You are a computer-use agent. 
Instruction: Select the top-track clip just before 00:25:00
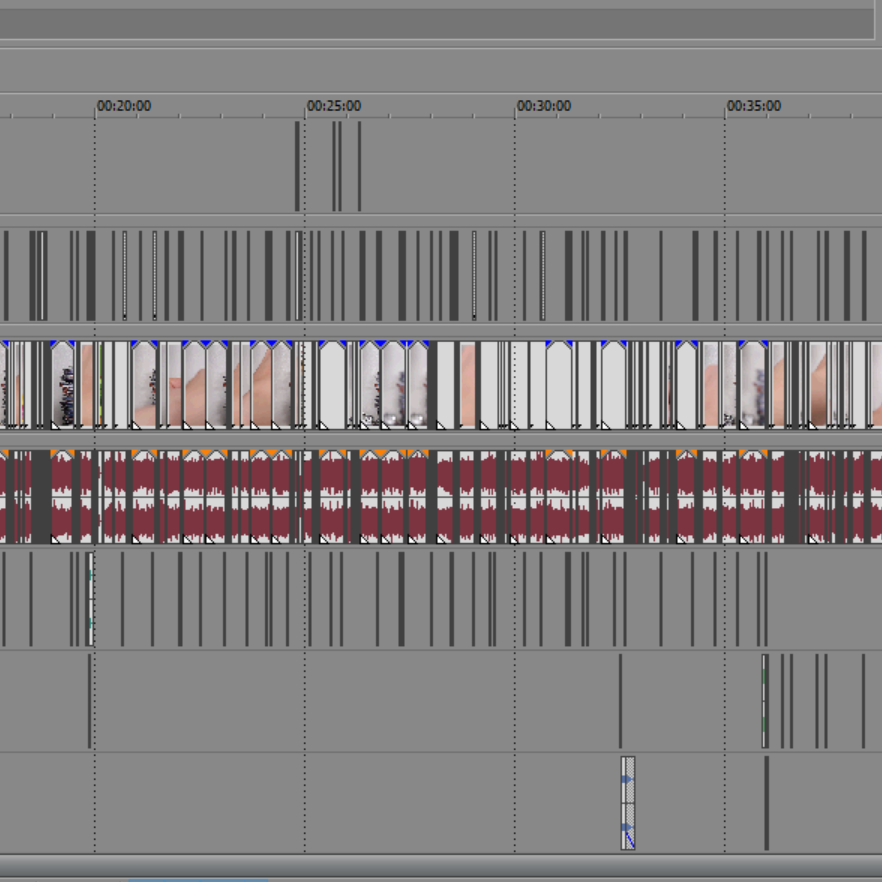coord(297,166)
